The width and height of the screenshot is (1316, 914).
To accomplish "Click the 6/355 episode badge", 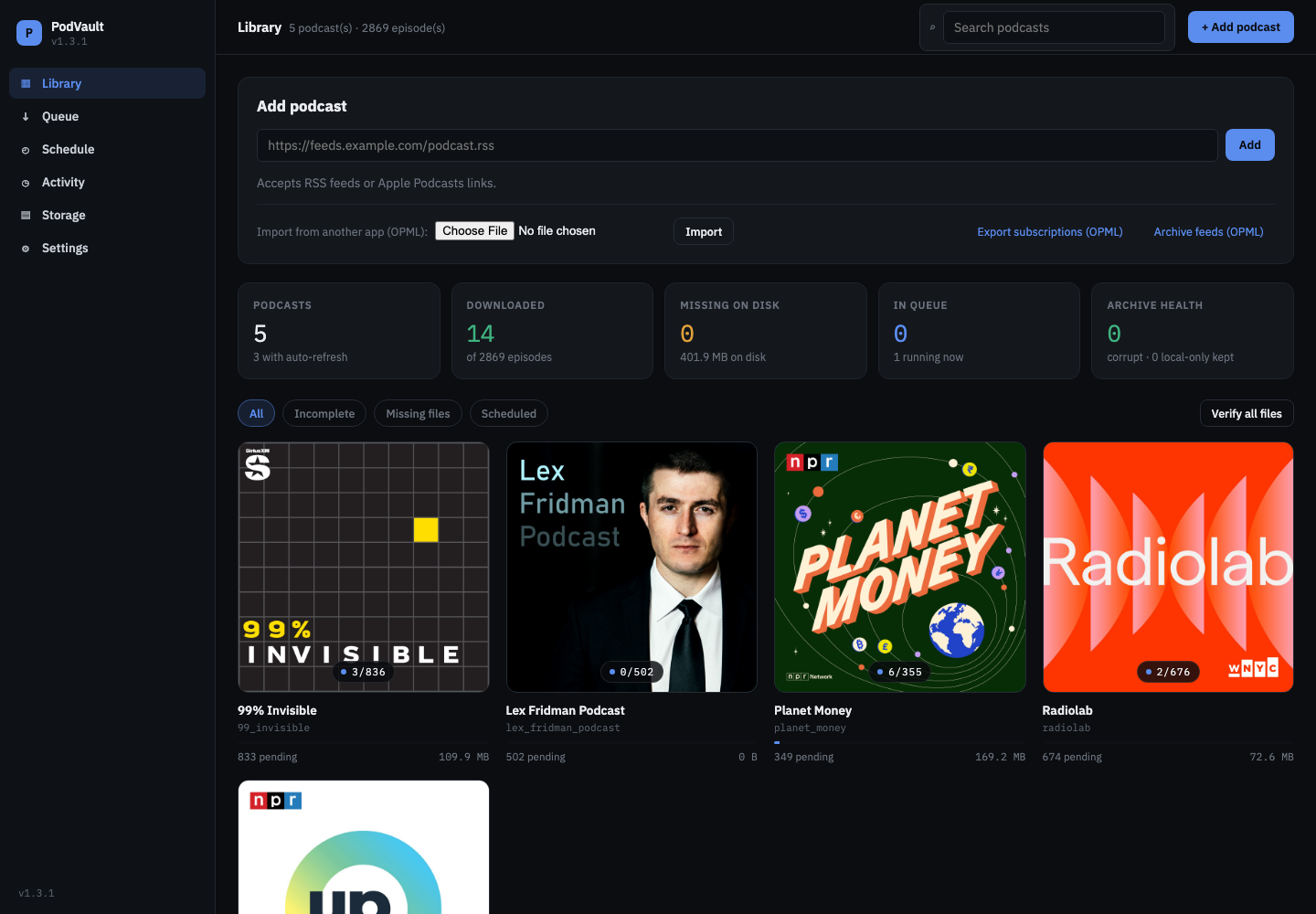I will (x=900, y=672).
